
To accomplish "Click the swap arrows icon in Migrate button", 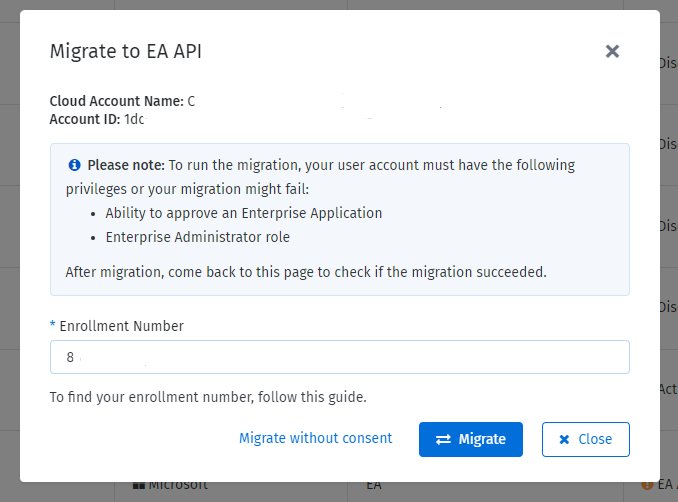I will 442,439.
